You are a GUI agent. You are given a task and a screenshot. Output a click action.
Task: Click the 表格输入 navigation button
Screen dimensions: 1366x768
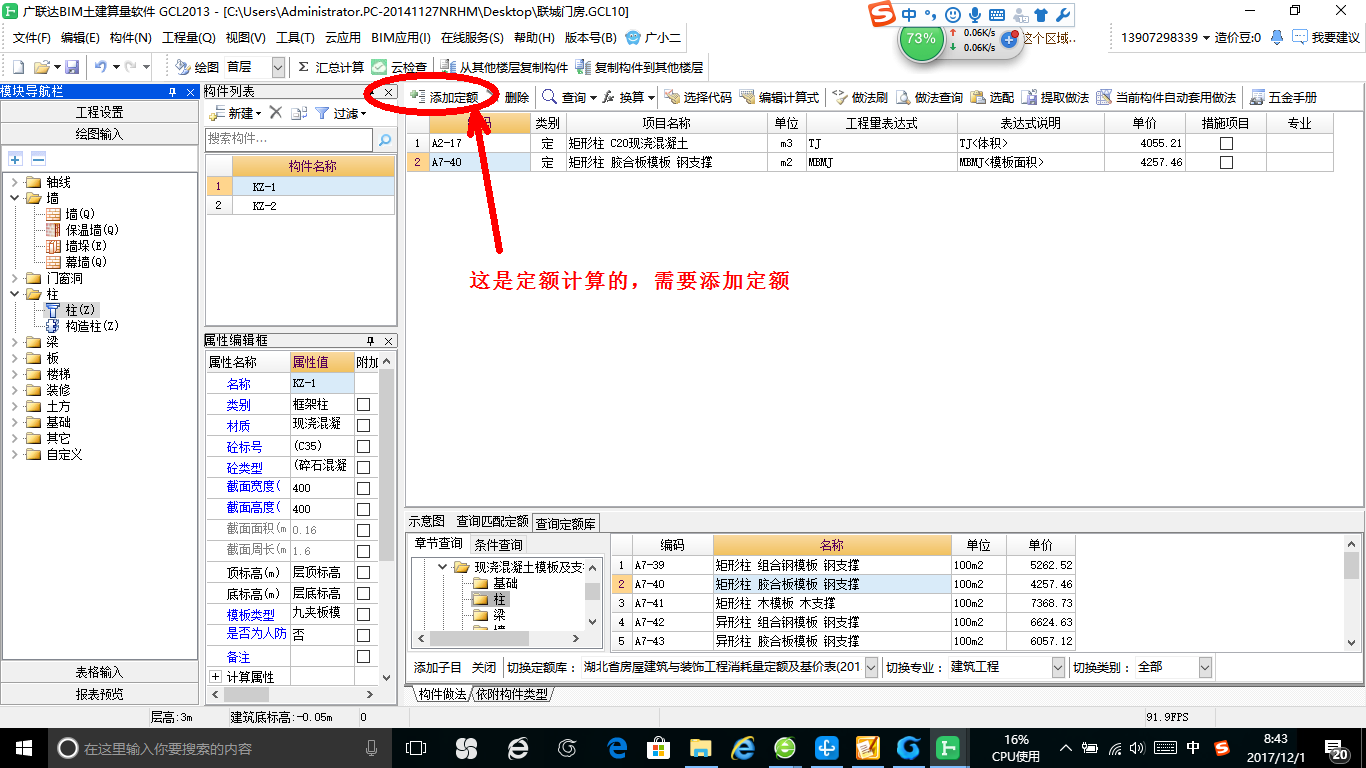(x=100, y=672)
